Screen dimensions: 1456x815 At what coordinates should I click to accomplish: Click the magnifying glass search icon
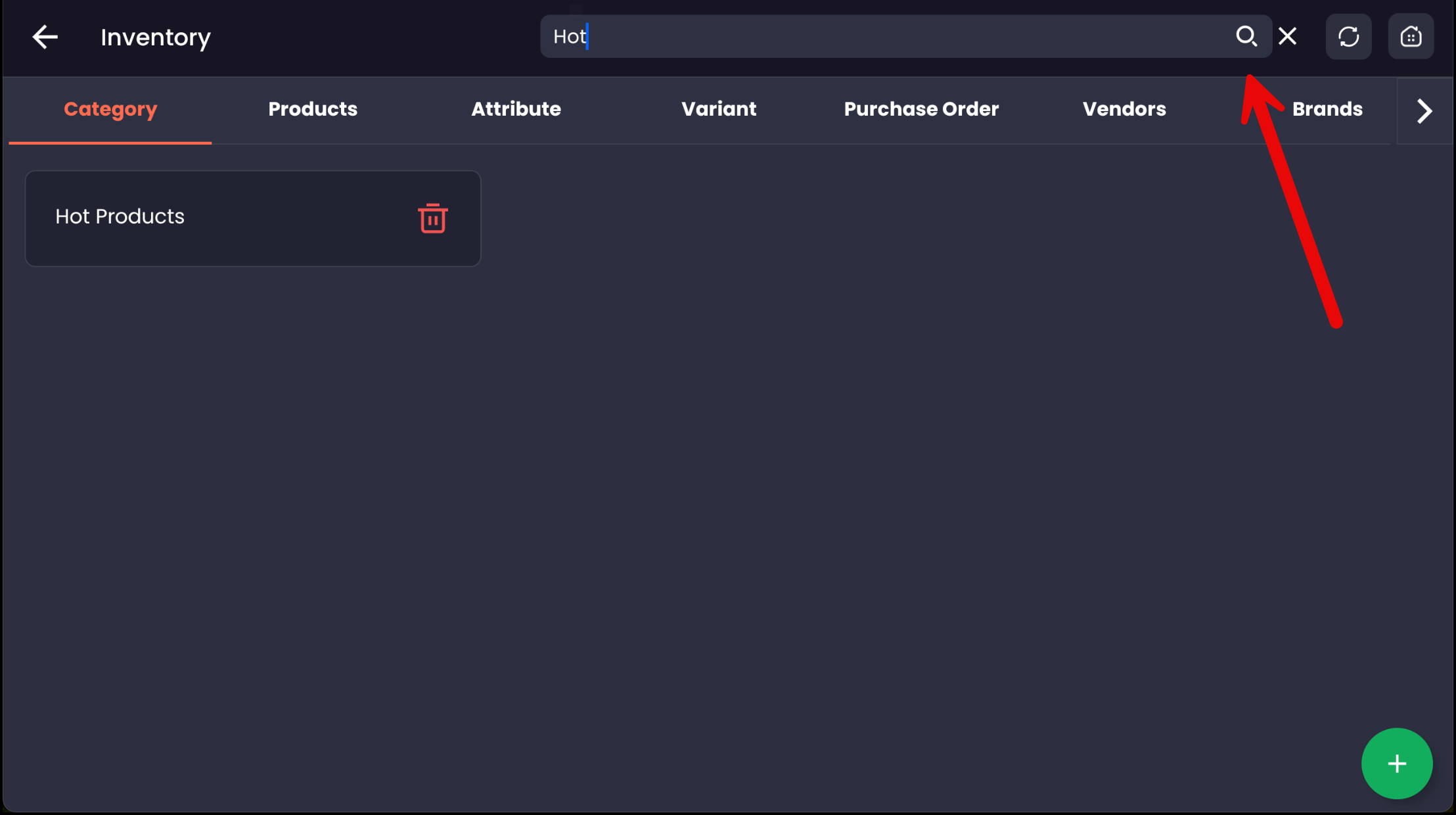1246,36
